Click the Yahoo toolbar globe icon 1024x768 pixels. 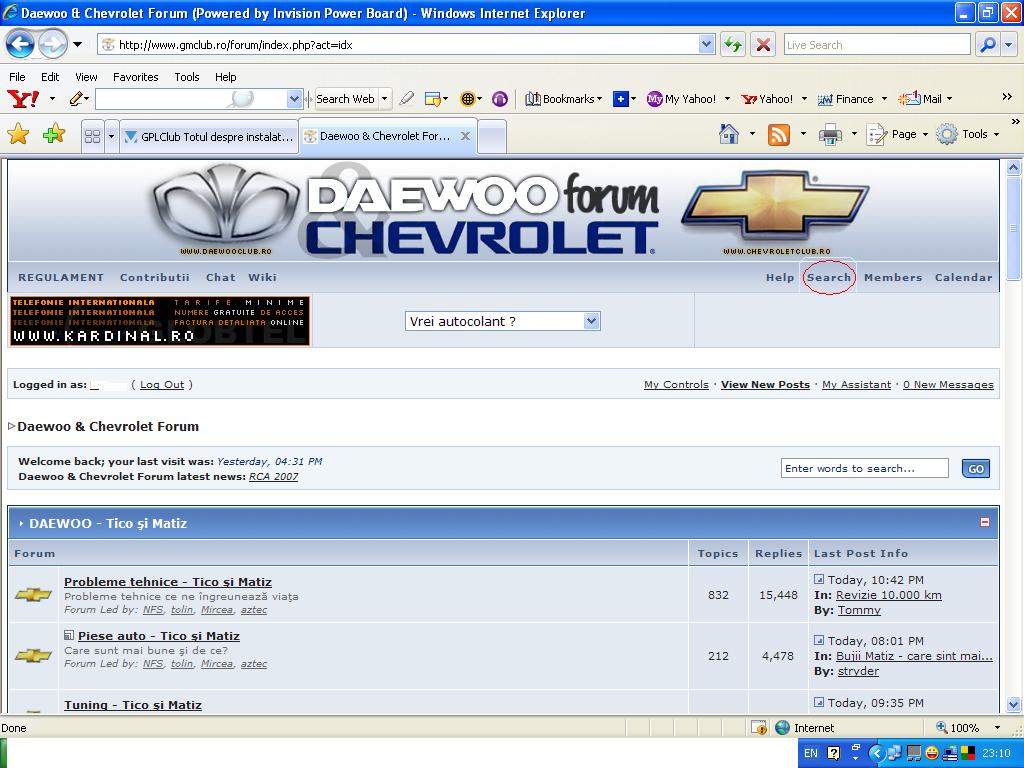coord(467,99)
